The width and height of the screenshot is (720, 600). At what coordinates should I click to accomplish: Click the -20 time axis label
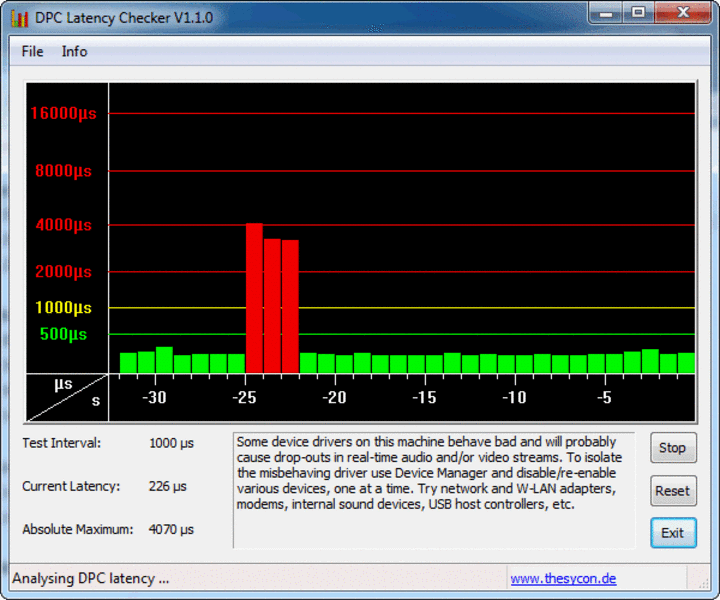point(334,398)
